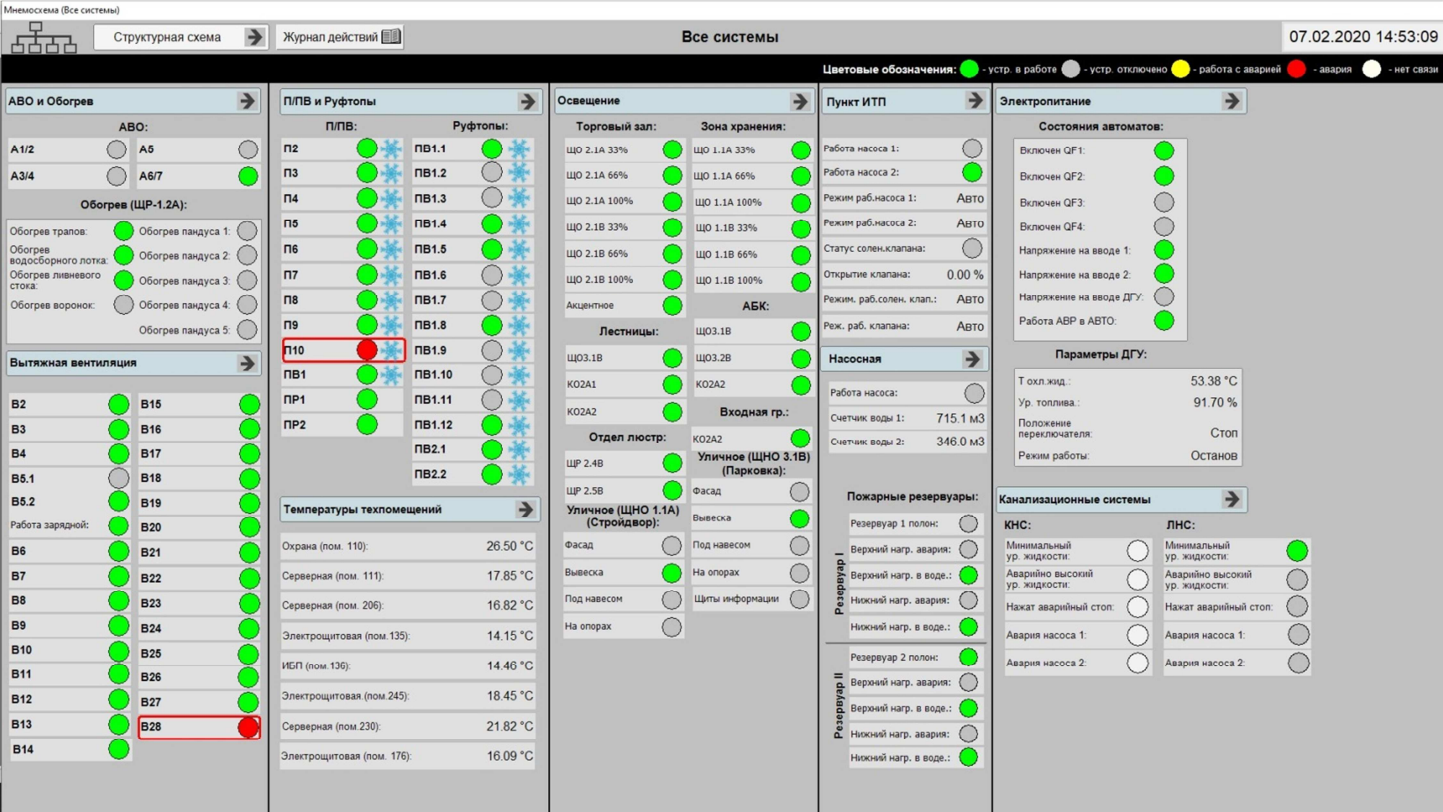Toggle the Обогрев трапов indicator
Image resolution: width=1443 pixels, height=812 pixels.
(123, 231)
